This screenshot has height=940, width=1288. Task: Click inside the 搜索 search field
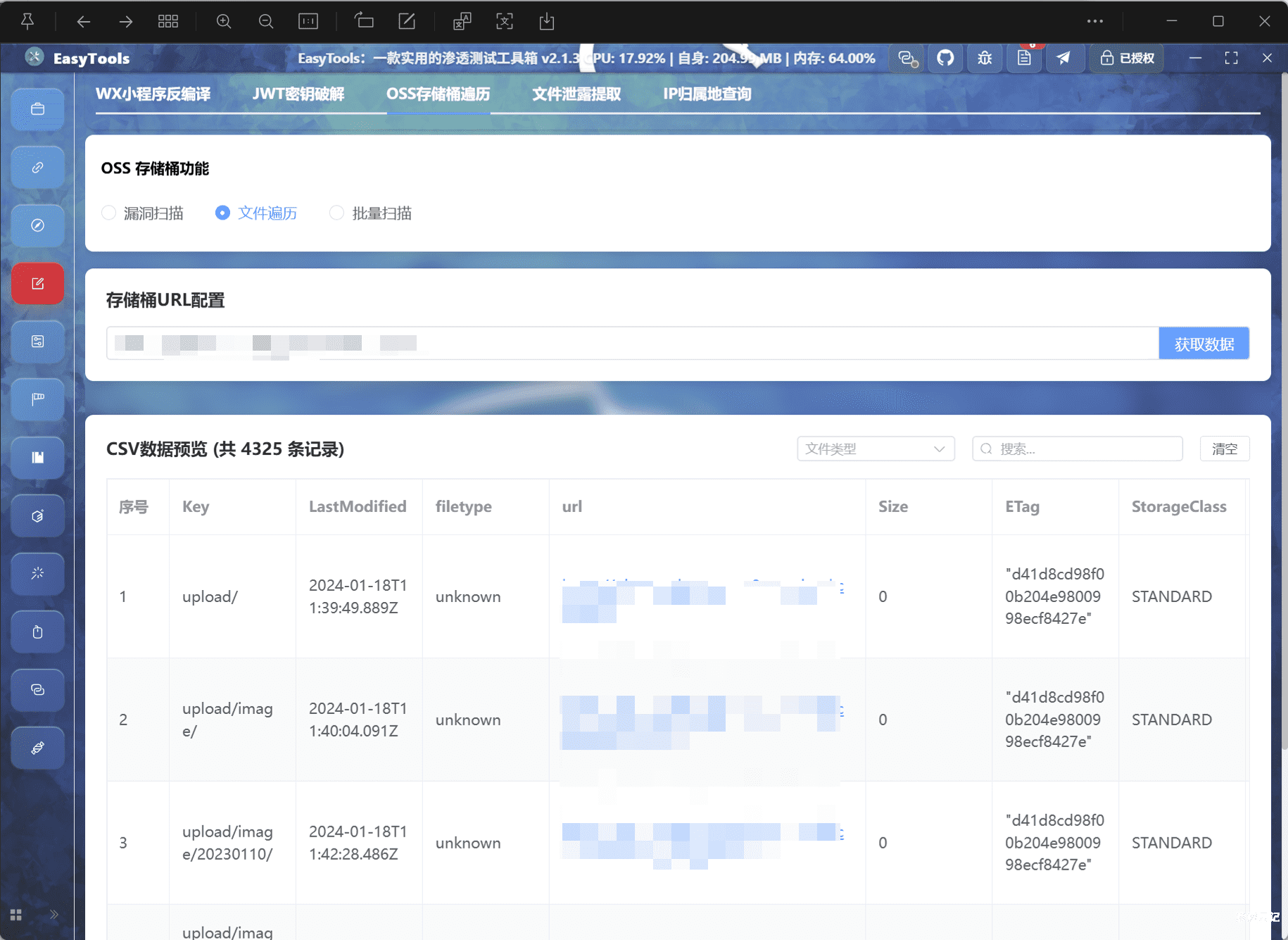1077,449
